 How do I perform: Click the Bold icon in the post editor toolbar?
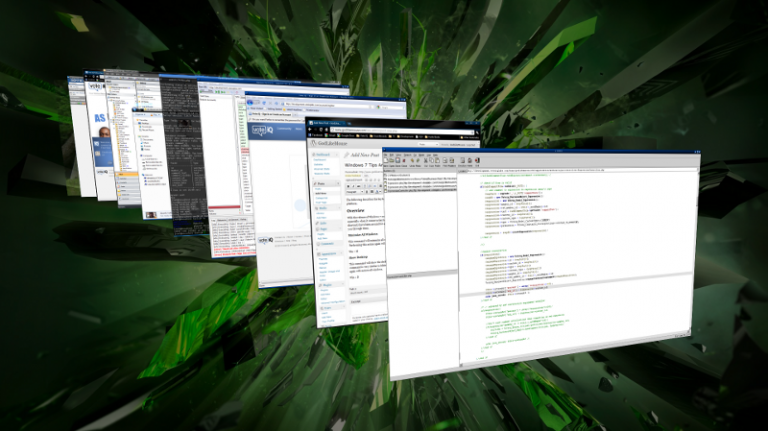[x=346, y=187]
